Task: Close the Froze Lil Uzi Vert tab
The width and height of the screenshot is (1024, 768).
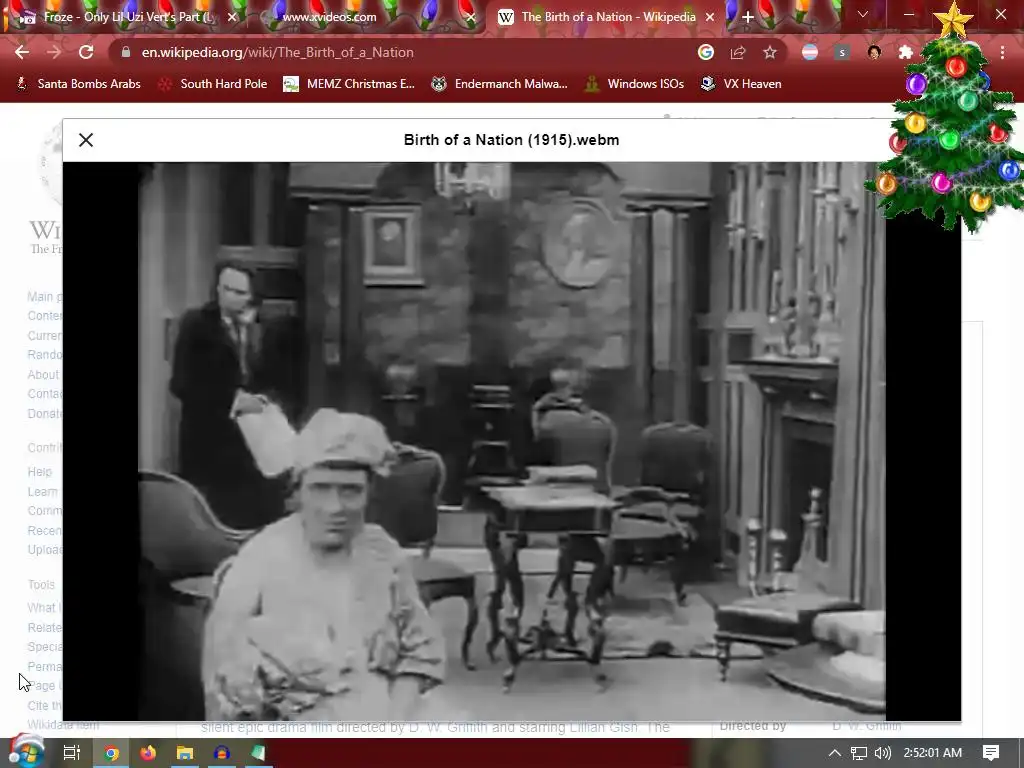Action: 232,17
